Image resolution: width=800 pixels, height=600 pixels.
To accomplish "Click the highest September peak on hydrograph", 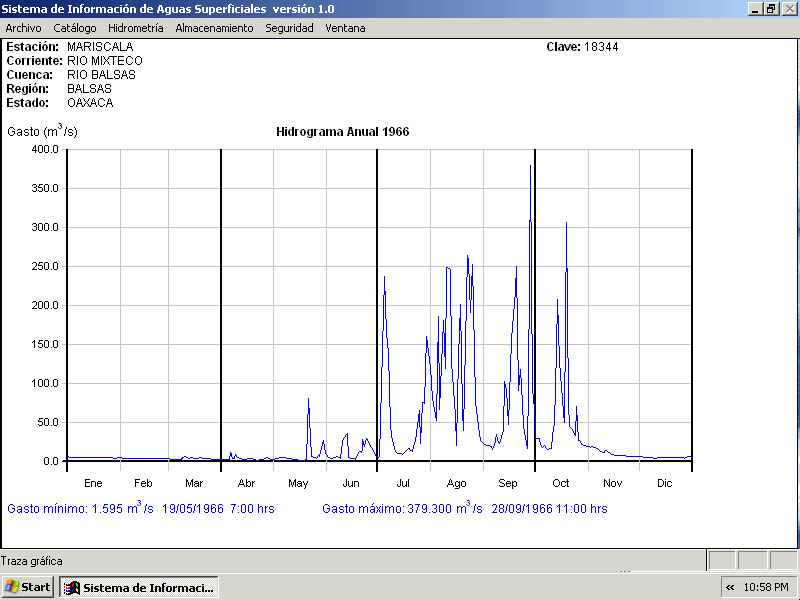I will 530,167.
